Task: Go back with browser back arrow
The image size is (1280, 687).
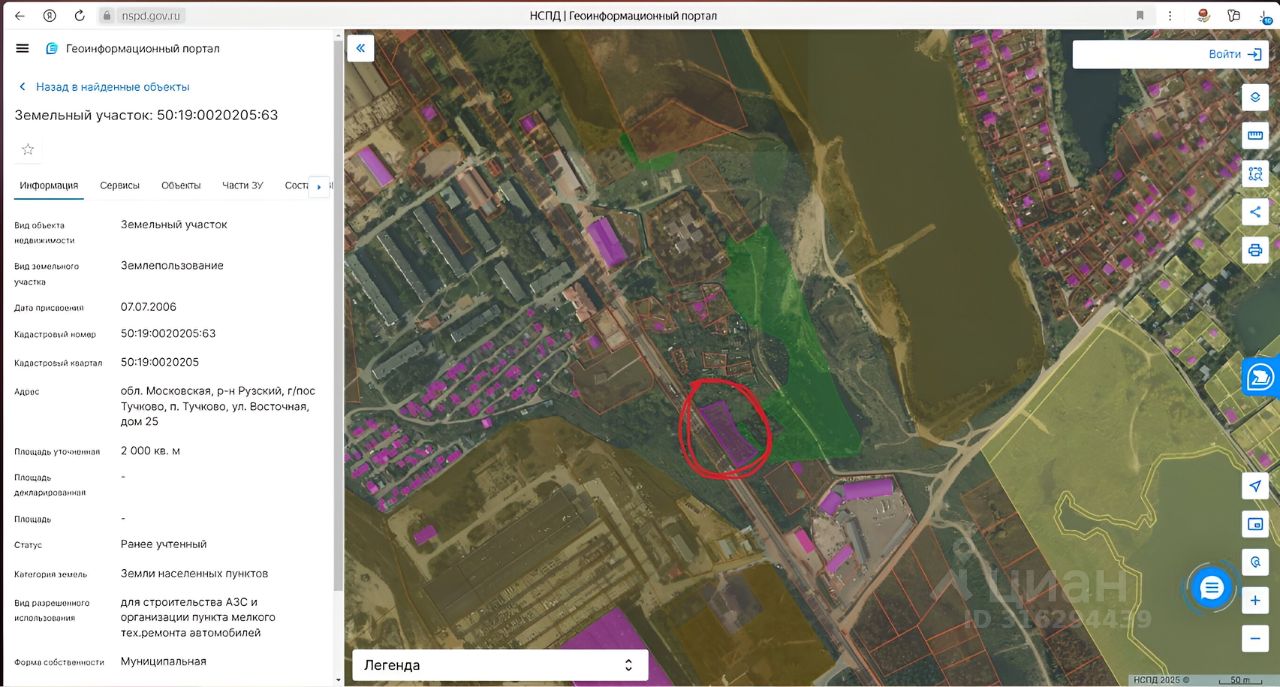Action: (19, 15)
